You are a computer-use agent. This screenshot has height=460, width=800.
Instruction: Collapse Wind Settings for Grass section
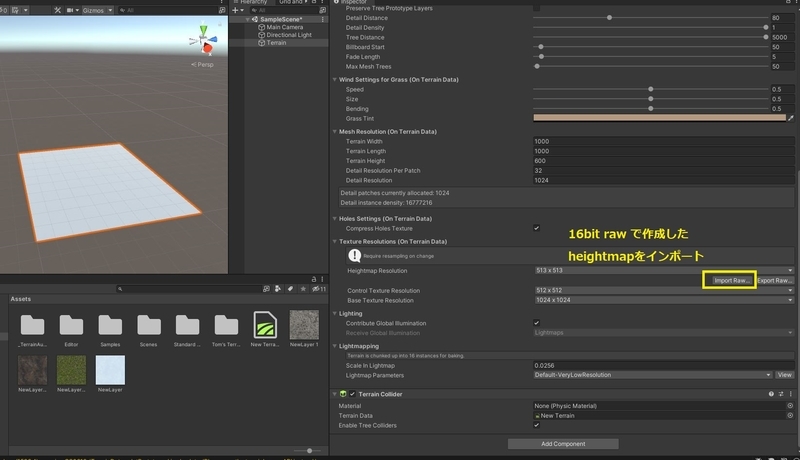click(335, 80)
